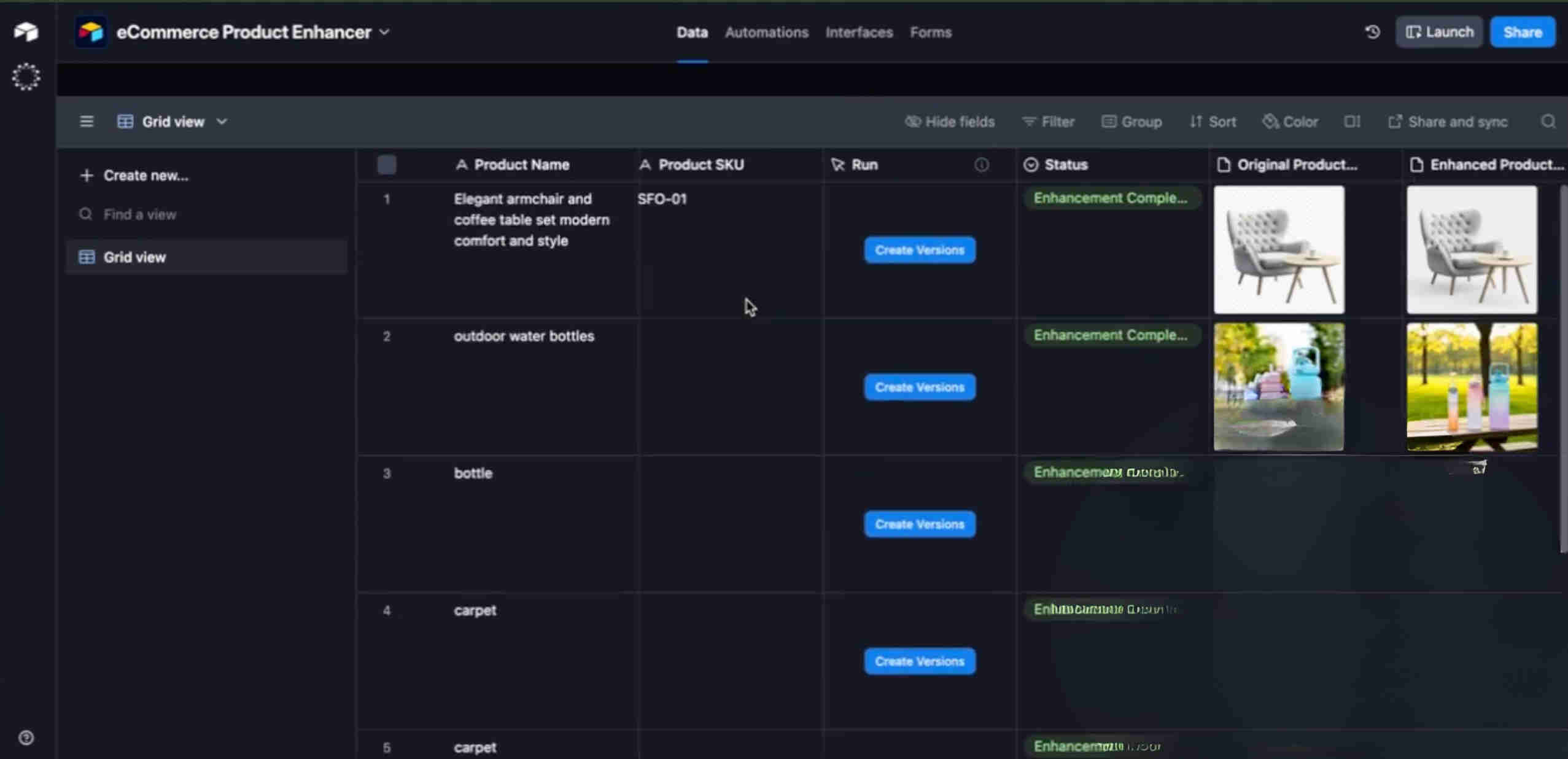Screen dimensions: 1568x759
Task: Click the Product Name text field icon
Action: pos(462,165)
